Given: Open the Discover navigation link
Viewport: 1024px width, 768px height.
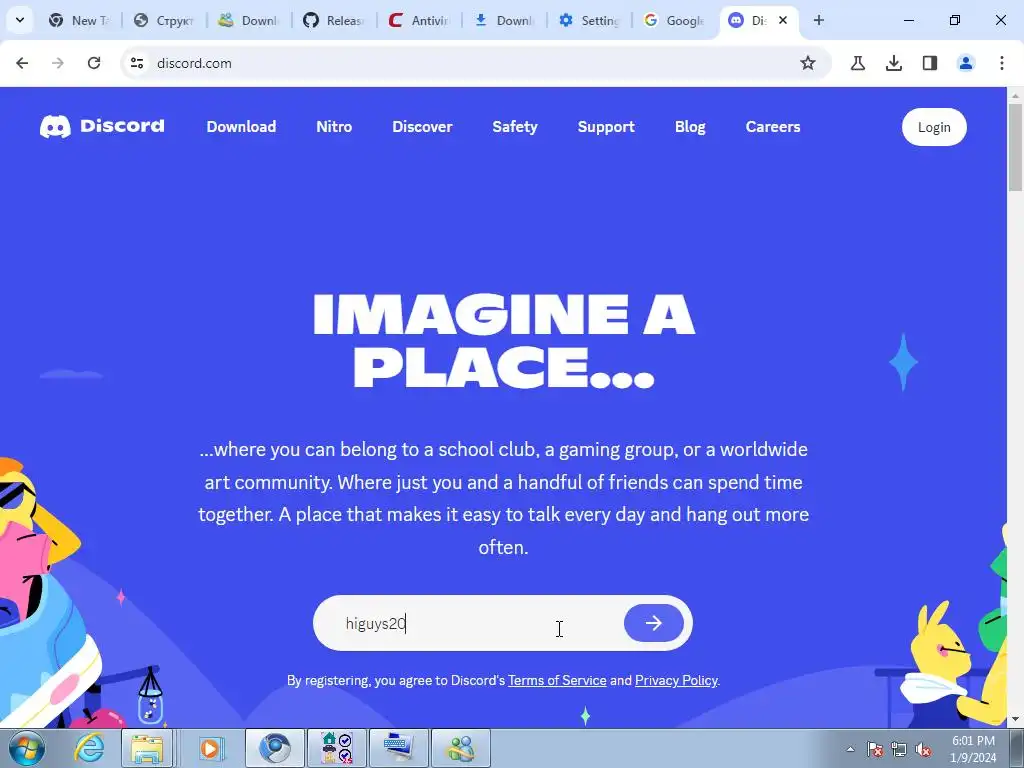Looking at the screenshot, I should pos(422,127).
